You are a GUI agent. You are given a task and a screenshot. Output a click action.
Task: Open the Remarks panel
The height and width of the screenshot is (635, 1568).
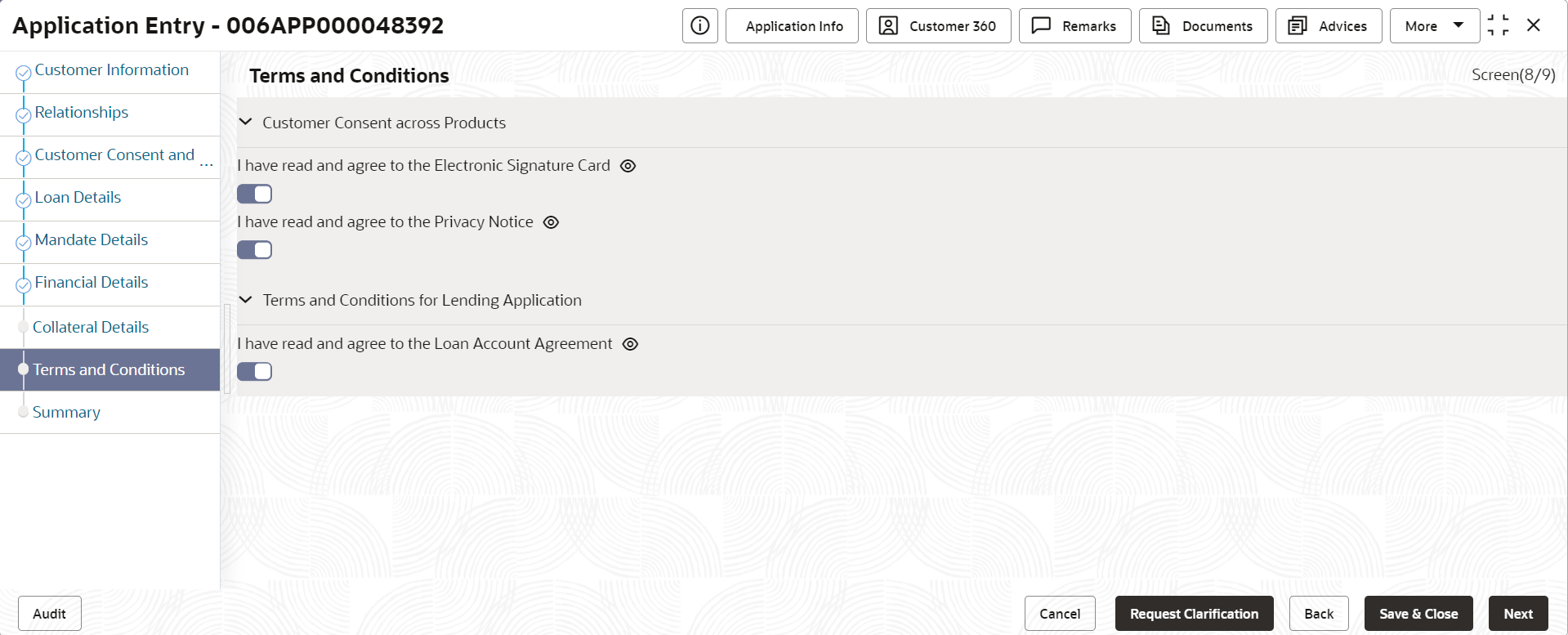1074,25
